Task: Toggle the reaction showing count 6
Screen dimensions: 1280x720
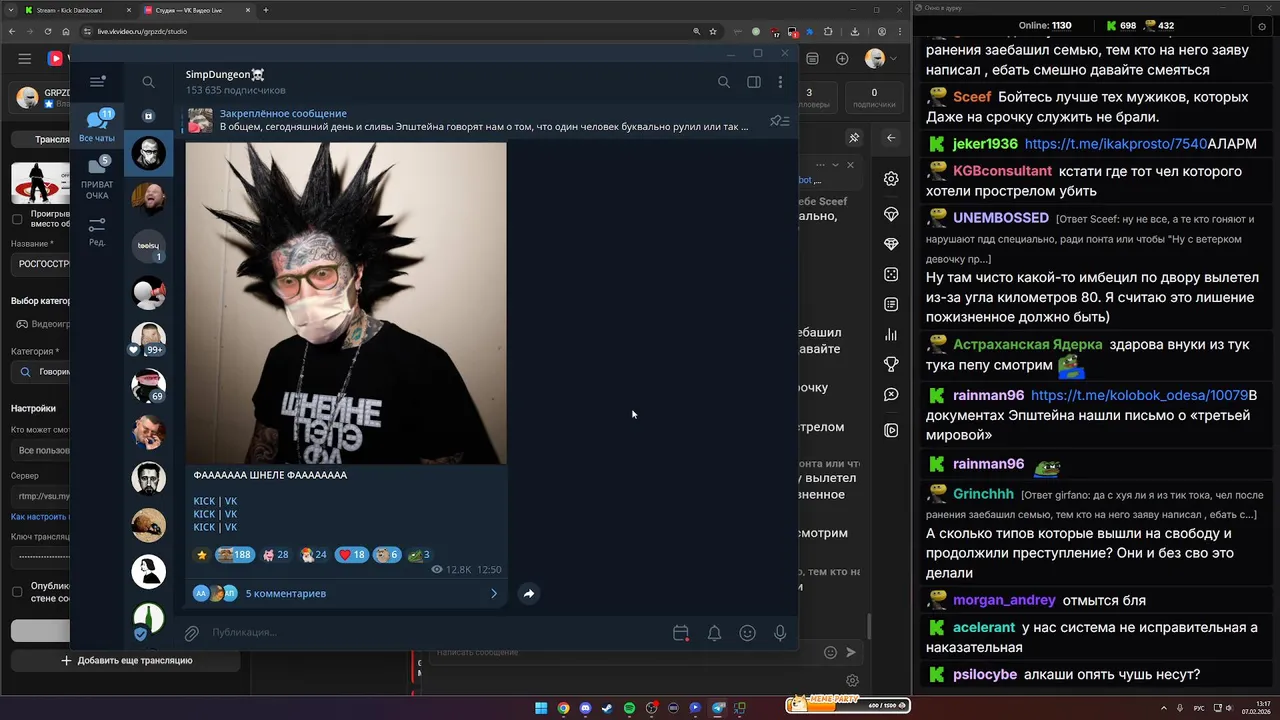Action: point(386,555)
